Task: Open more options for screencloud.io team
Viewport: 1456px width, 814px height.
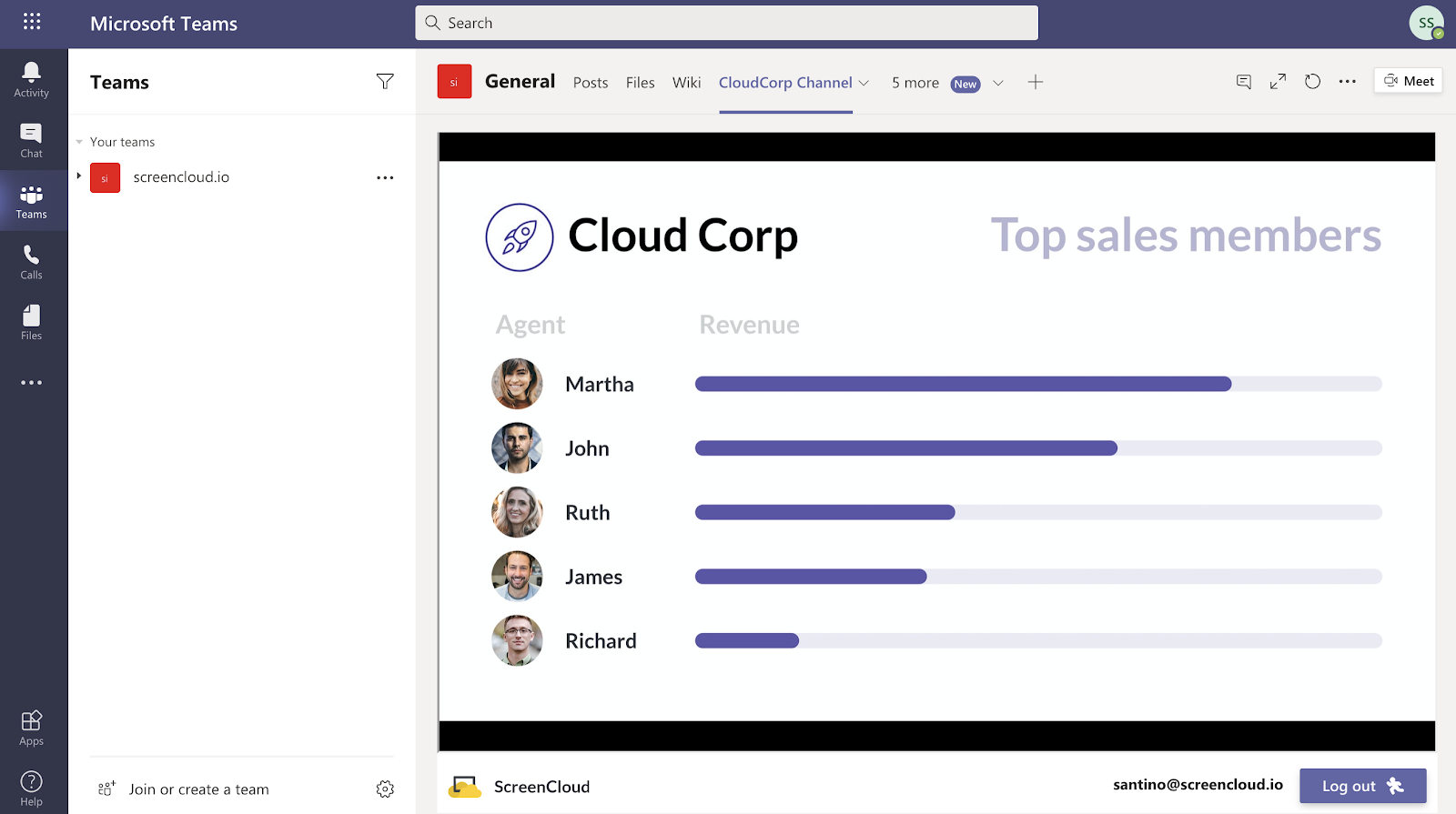Action: pyautogui.click(x=385, y=177)
